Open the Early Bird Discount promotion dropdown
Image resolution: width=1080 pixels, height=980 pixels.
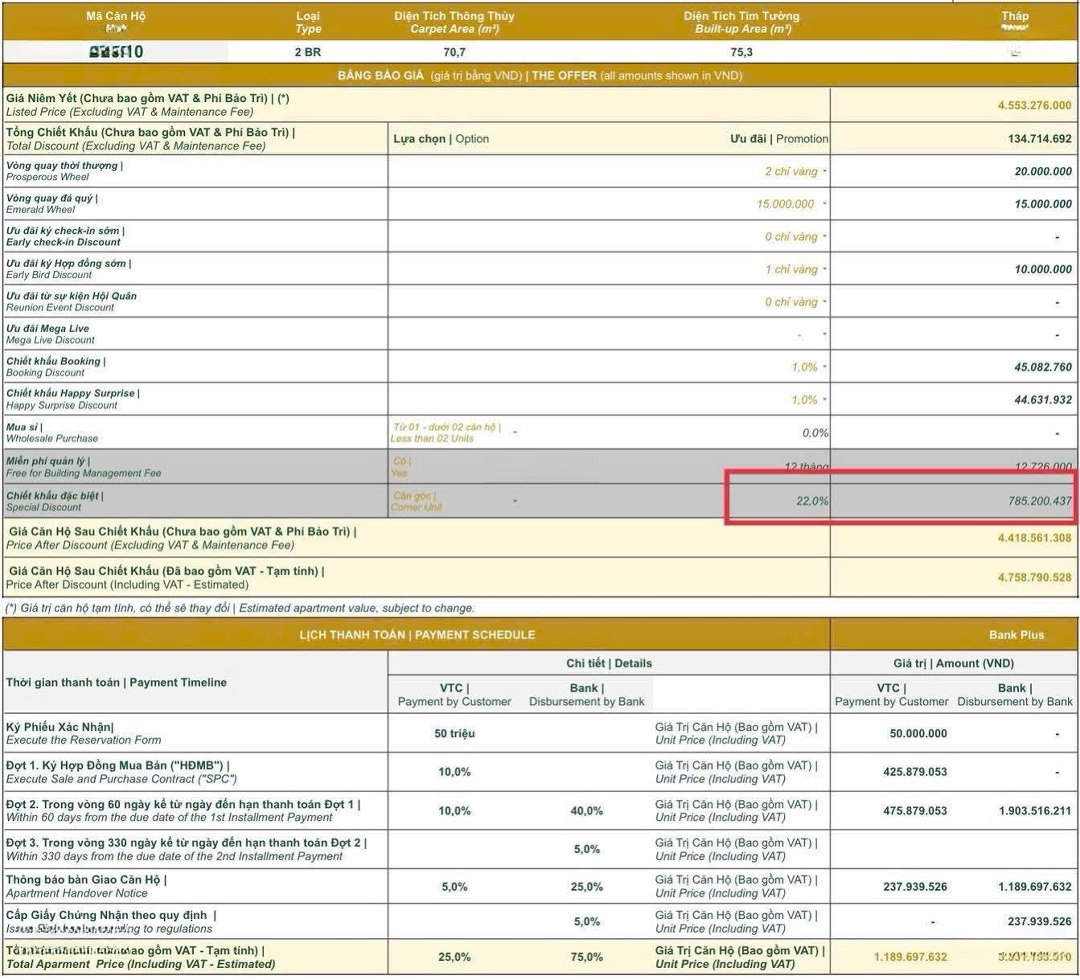pyautogui.click(x=825, y=270)
